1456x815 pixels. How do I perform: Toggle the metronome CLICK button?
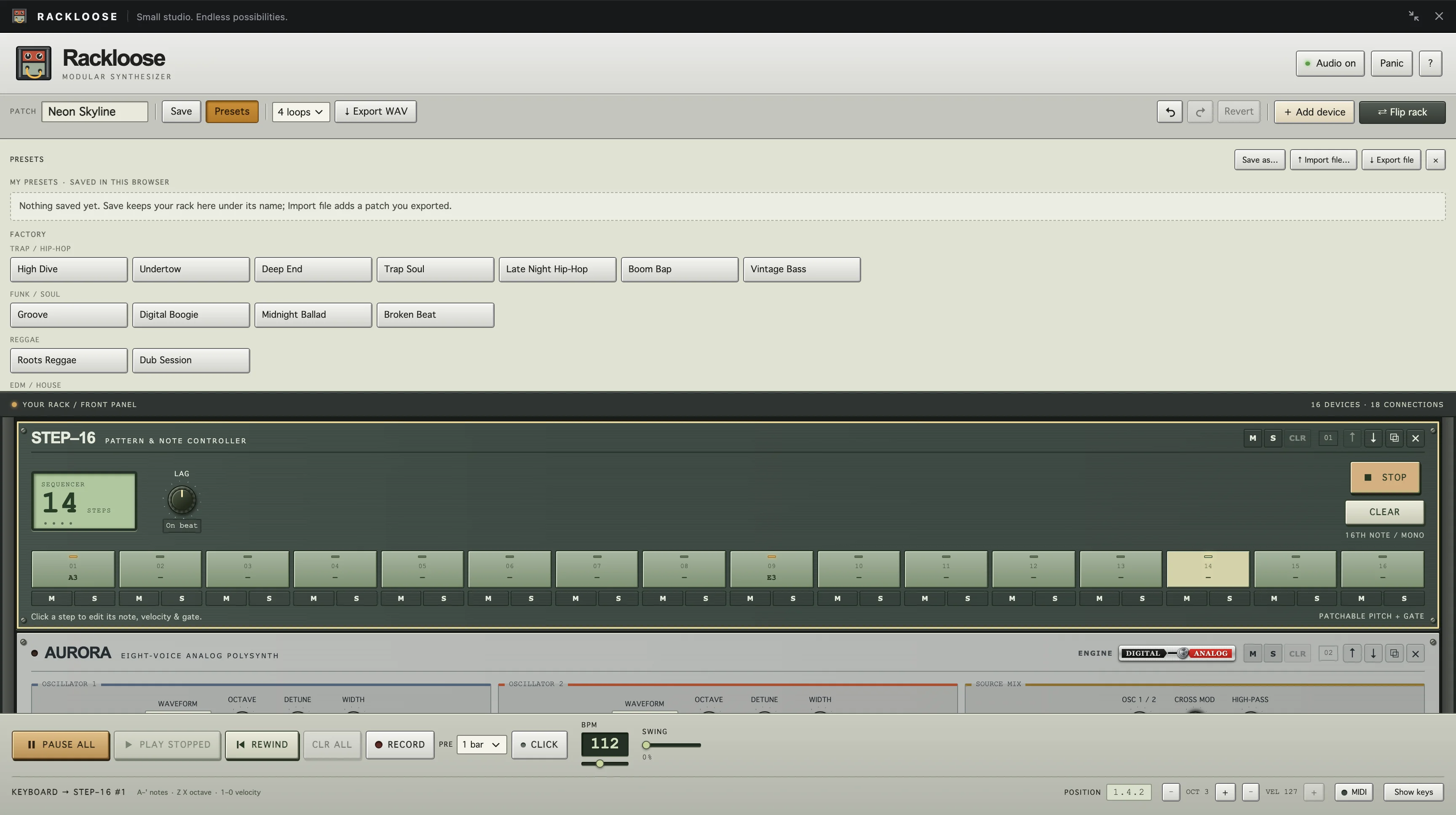point(539,745)
